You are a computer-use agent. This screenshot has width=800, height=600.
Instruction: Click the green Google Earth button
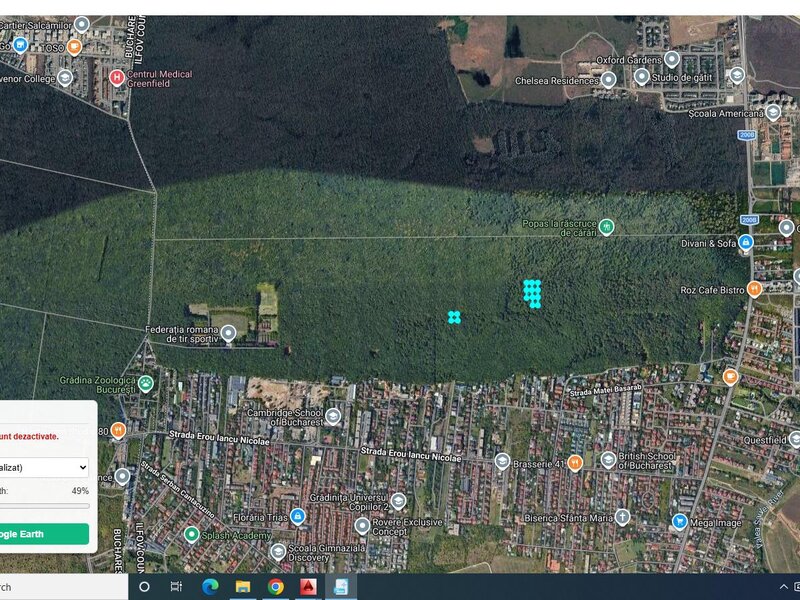pyautogui.click(x=44, y=534)
